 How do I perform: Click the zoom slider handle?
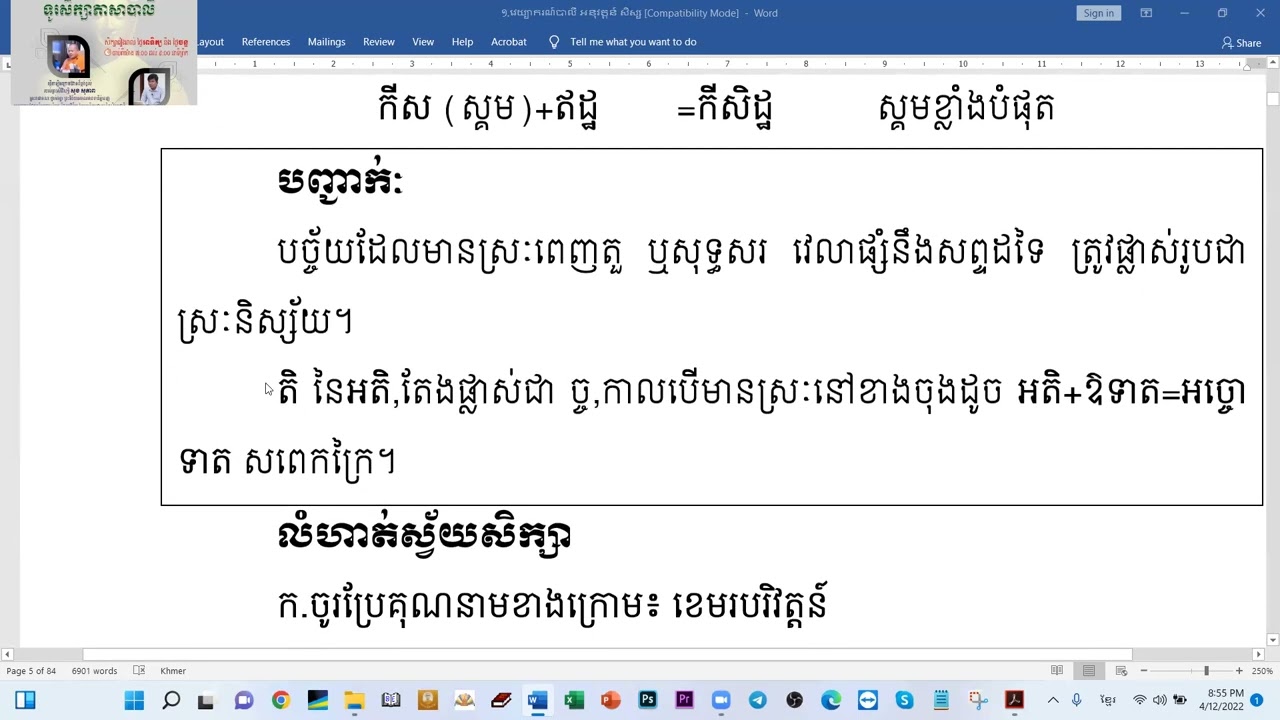point(1206,671)
